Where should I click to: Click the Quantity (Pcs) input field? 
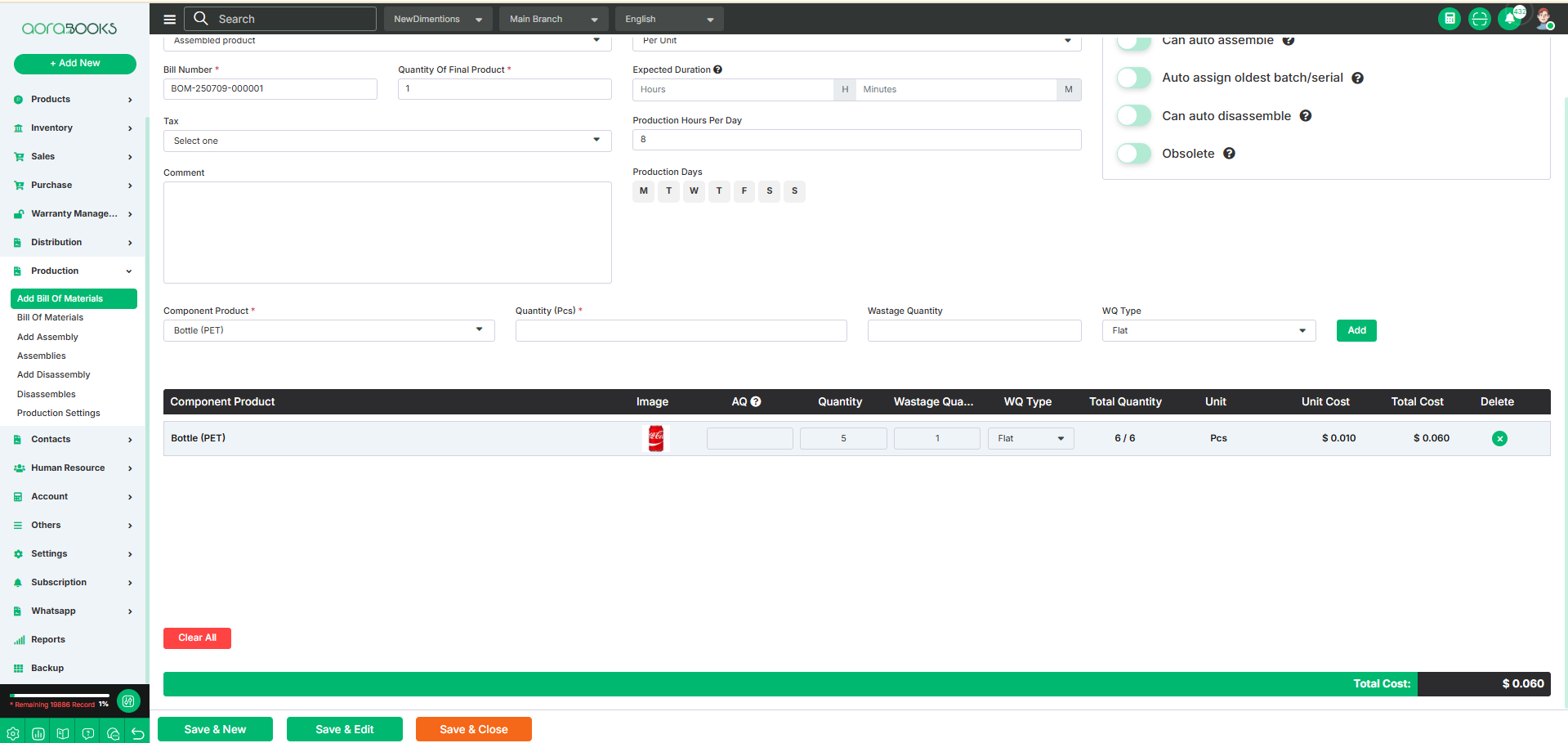(681, 330)
